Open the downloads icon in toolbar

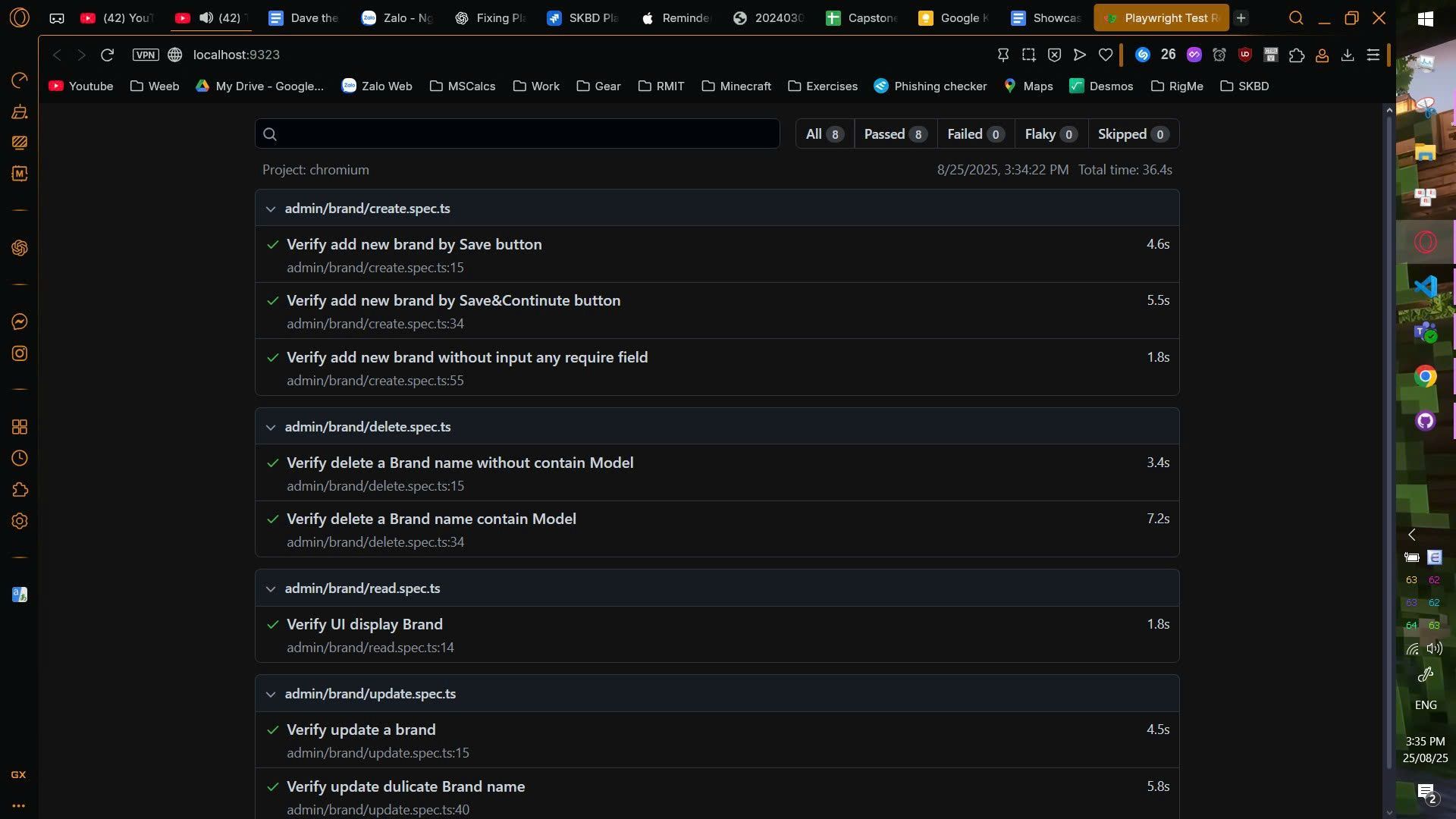coord(1347,55)
